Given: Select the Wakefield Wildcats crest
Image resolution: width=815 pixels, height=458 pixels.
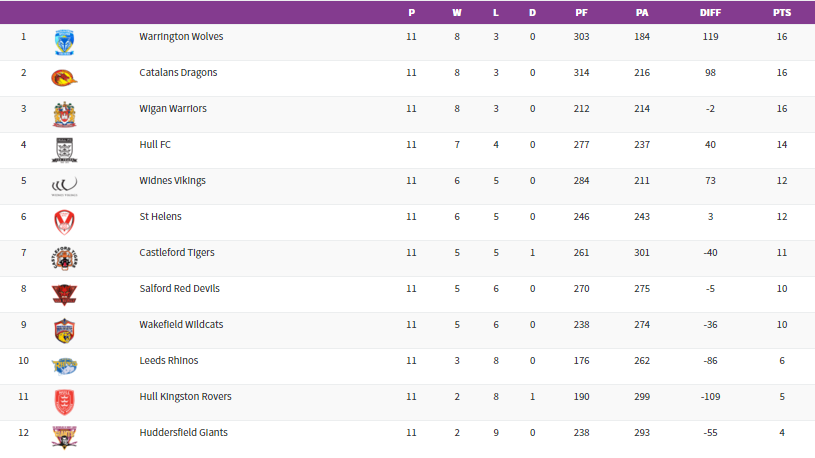Looking at the screenshot, I should 64,330.
